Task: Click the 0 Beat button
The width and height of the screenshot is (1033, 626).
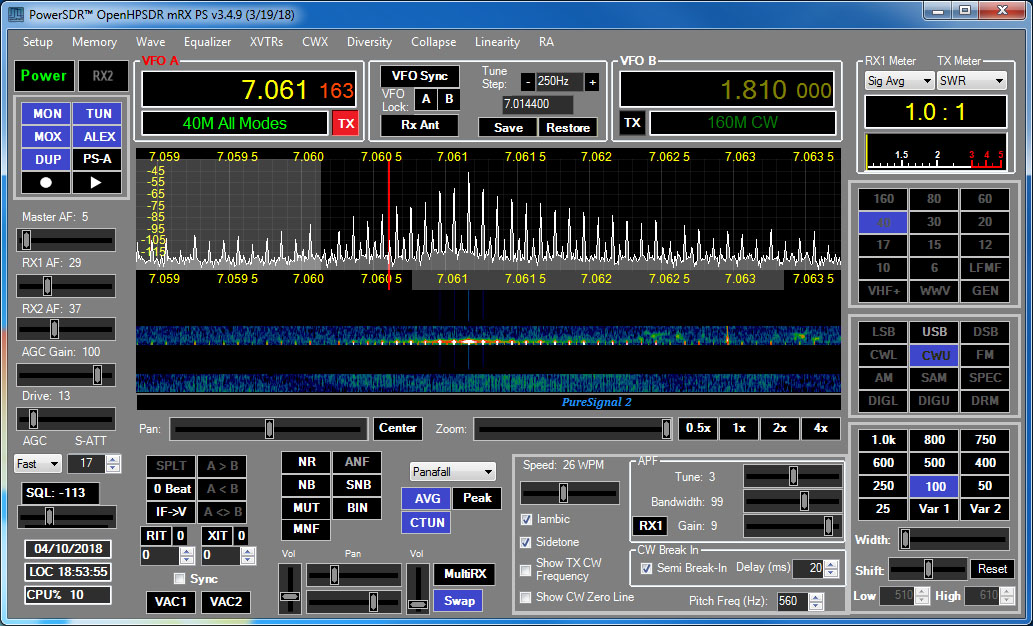Action: [172, 489]
